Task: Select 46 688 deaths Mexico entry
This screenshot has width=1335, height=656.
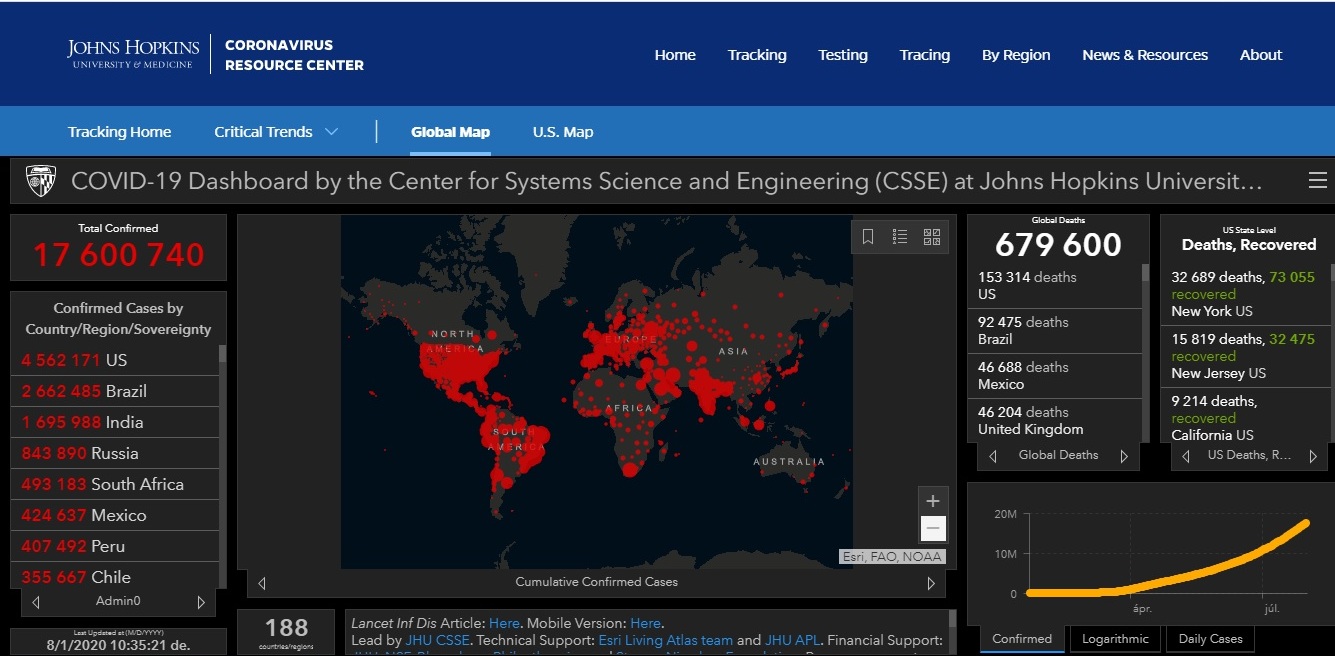Action: click(x=1055, y=376)
